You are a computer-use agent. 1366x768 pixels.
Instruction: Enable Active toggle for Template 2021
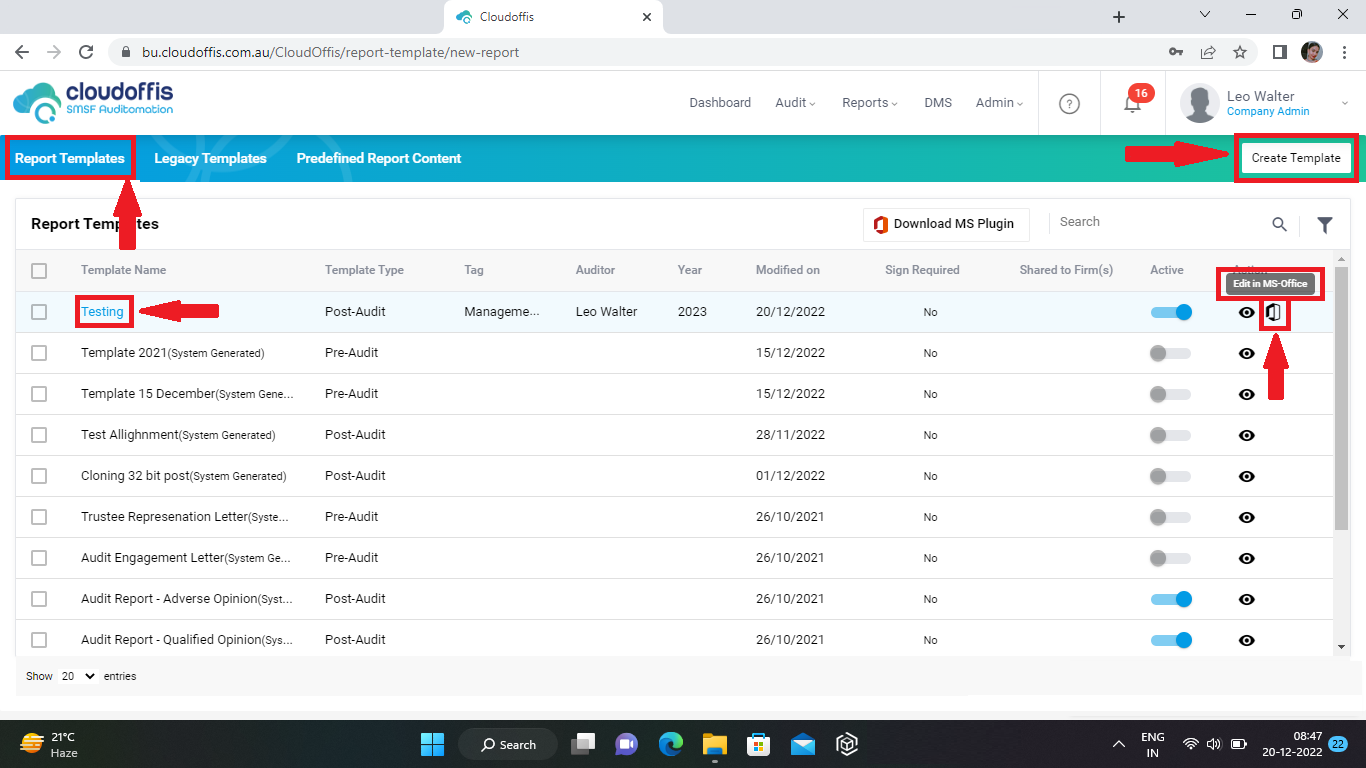(1171, 353)
